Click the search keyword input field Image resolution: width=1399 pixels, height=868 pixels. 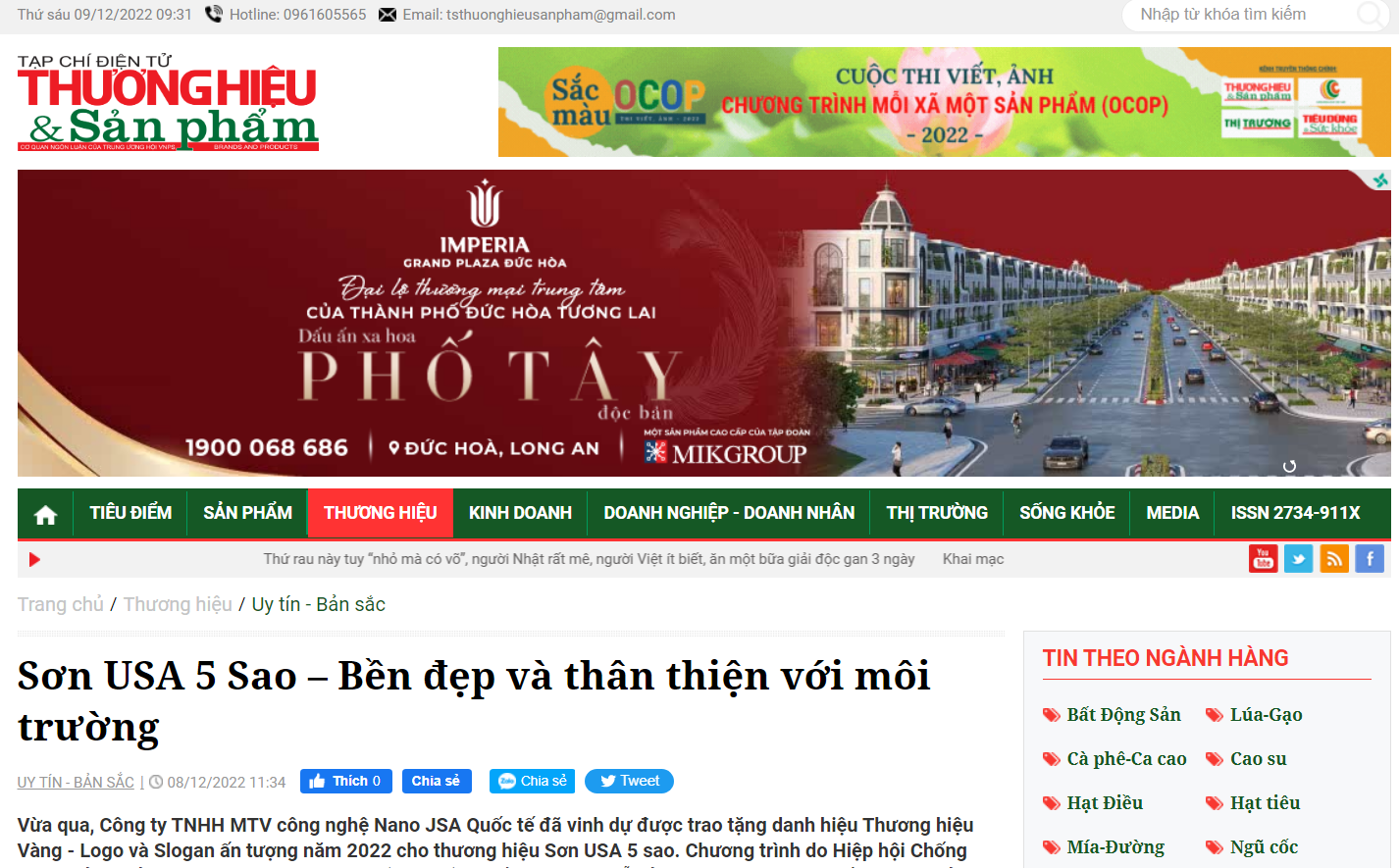pos(1241,15)
